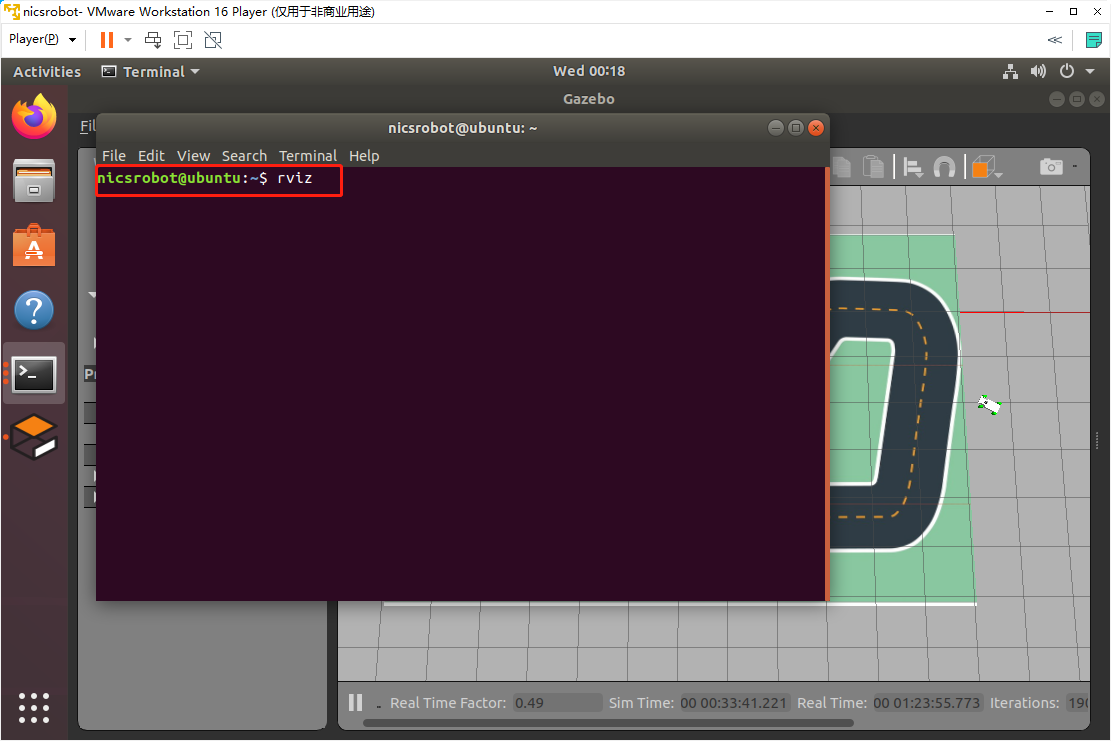Click VMware send Ctrl+Alt+Del icon
This screenshot has width=1111, height=741.
[152, 40]
